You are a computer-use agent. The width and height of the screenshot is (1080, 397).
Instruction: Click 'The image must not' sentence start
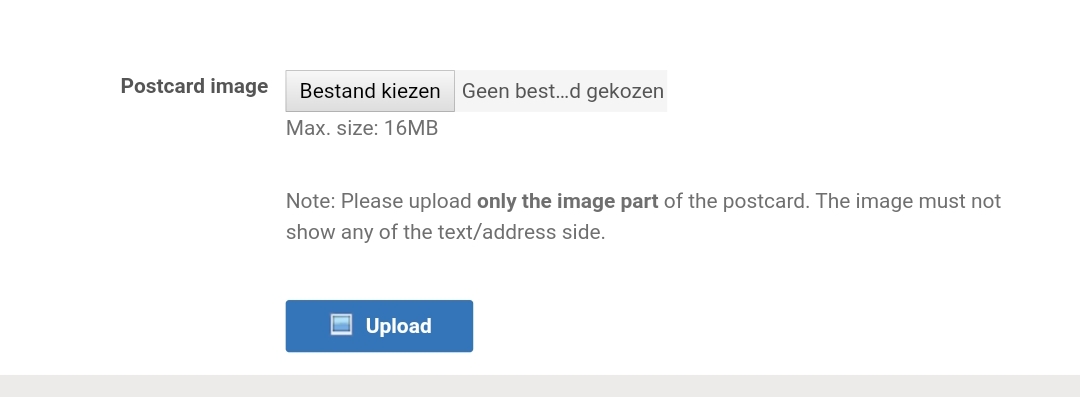908,201
